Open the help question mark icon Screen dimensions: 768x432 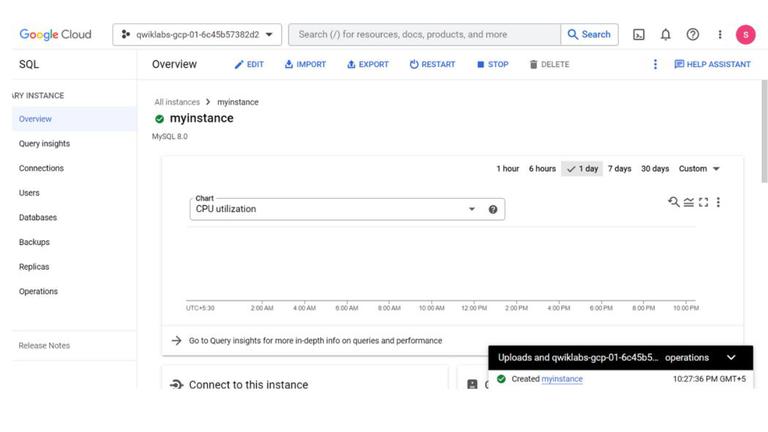pos(693,35)
